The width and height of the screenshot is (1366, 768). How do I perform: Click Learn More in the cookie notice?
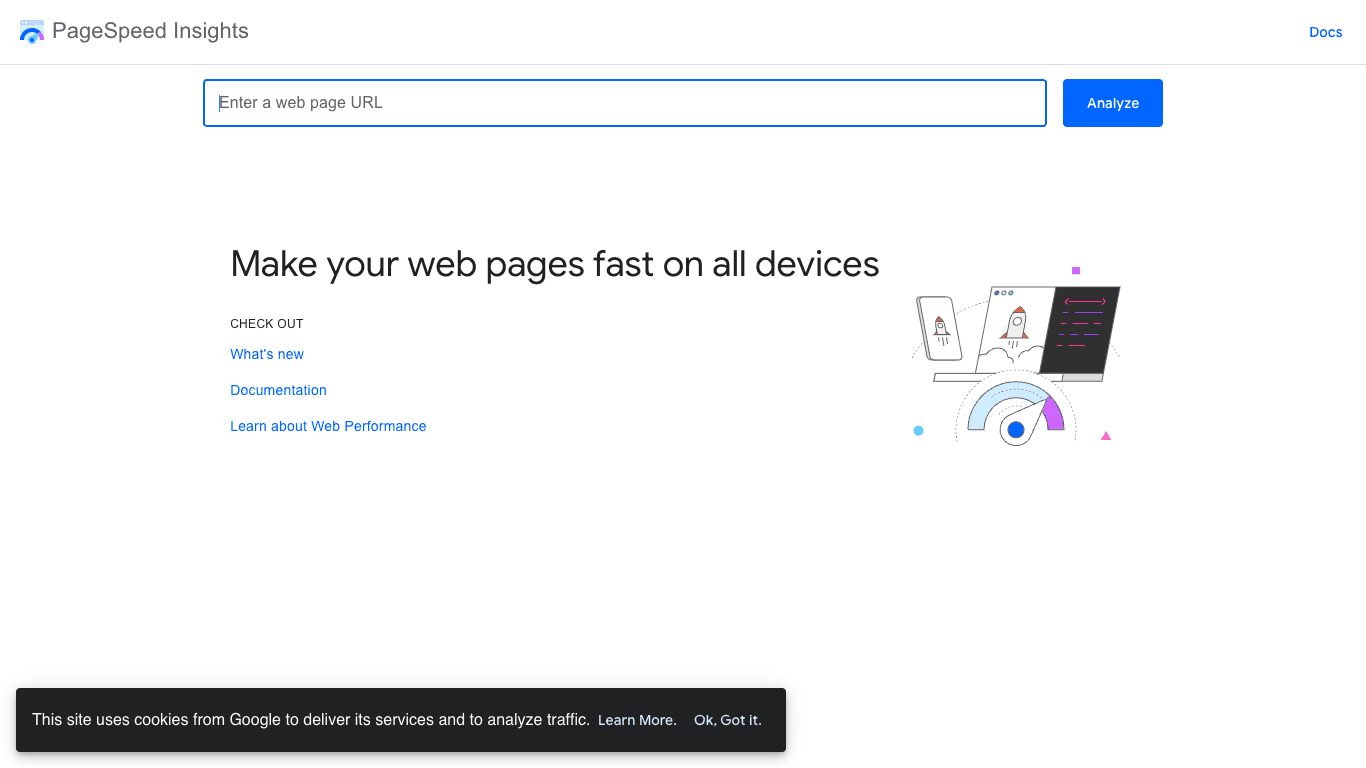(x=636, y=720)
